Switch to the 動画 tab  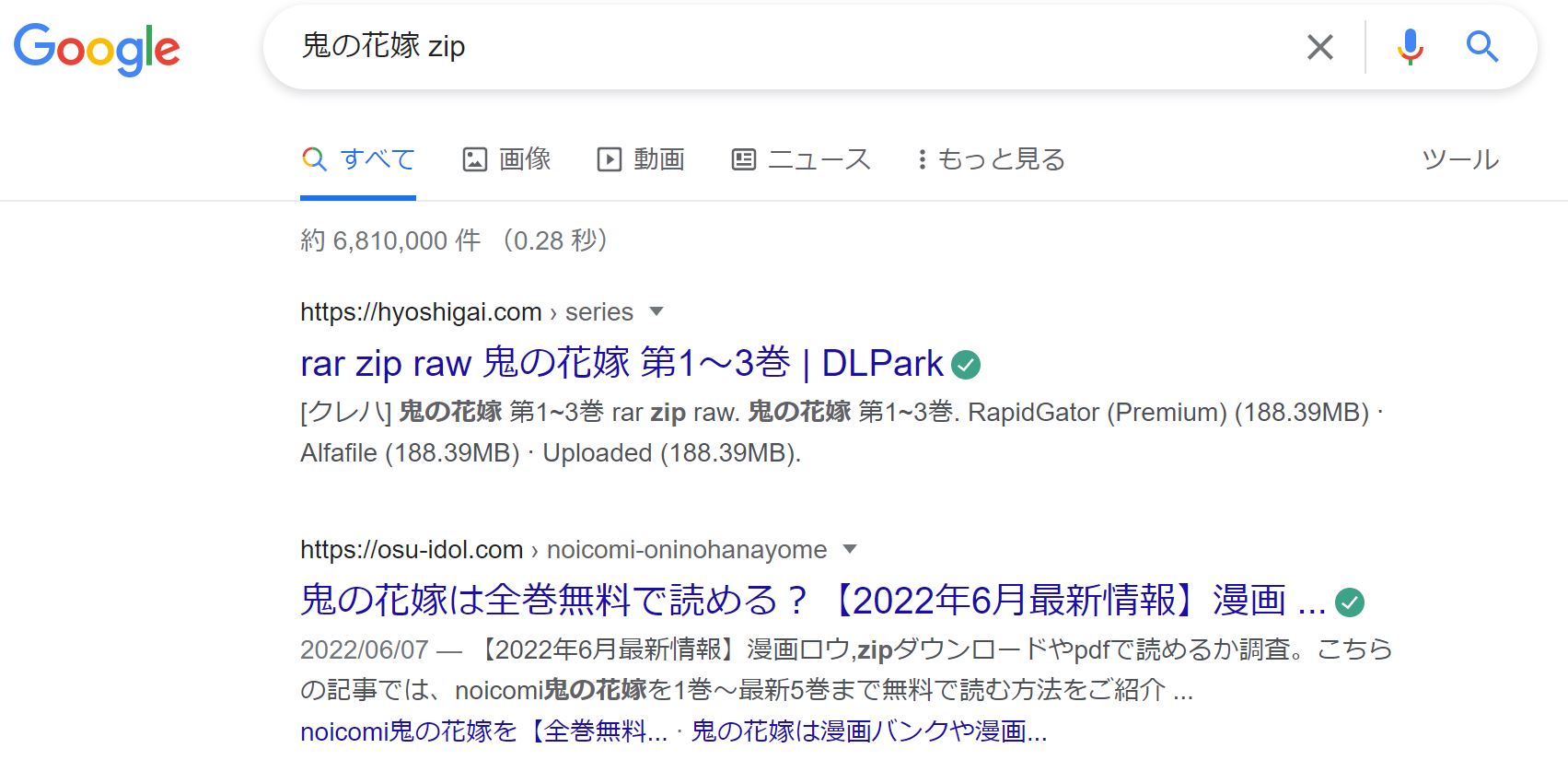click(x=642, y=159)
